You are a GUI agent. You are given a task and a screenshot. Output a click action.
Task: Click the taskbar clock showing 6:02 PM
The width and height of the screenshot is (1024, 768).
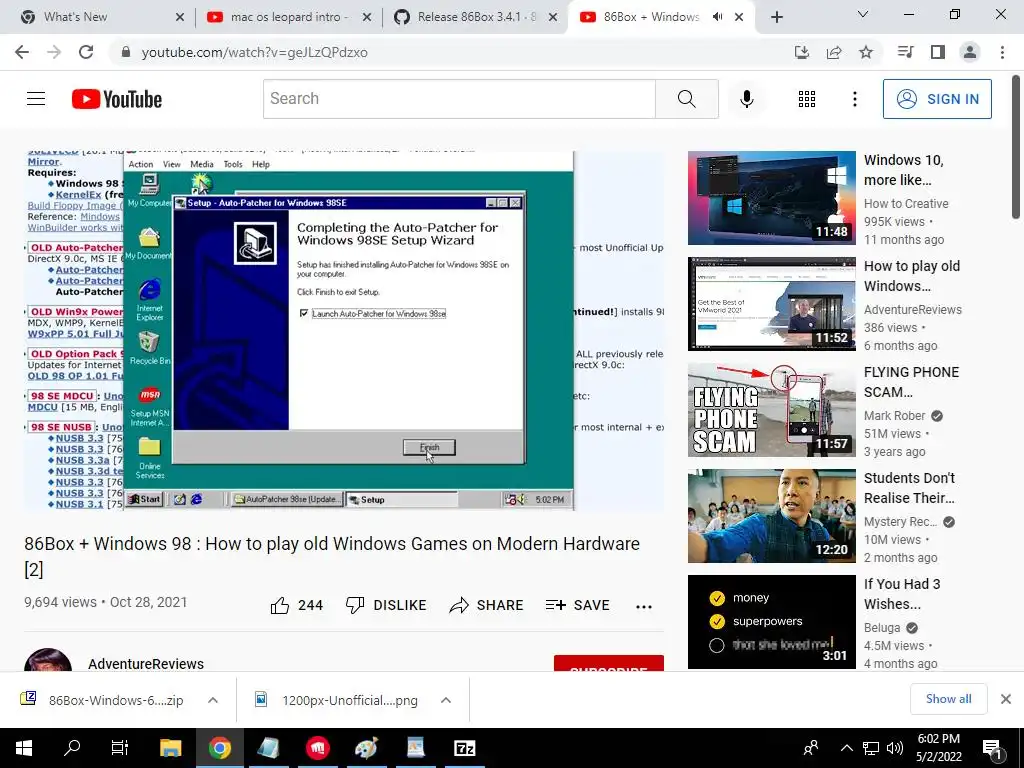pyautogui.click(x=938, y=748)
